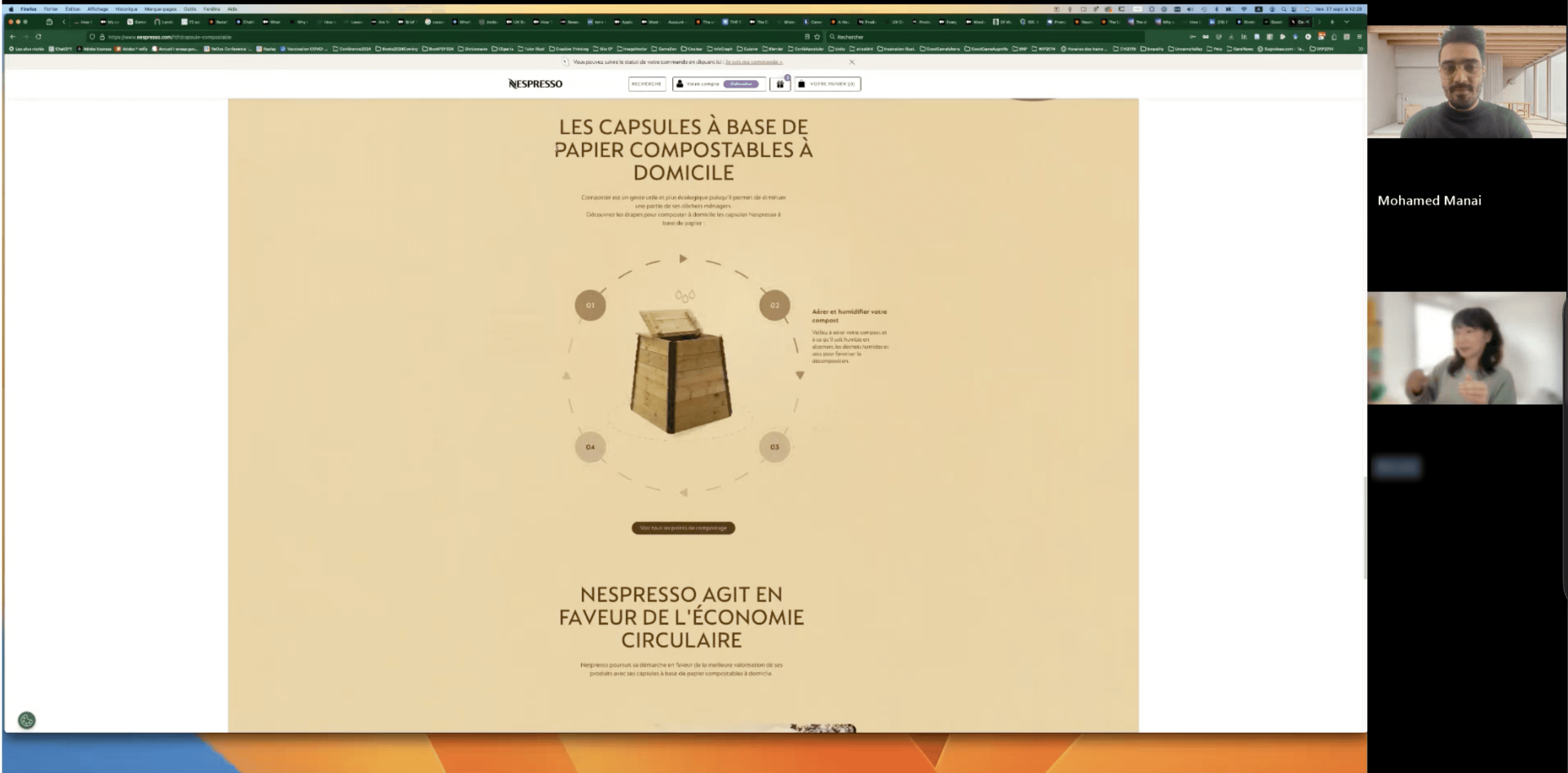Open the Conférence2024 bookmarks folder
Image resolution: width=1568 pixels, height=773 pixels.
[x=352, y=49]
